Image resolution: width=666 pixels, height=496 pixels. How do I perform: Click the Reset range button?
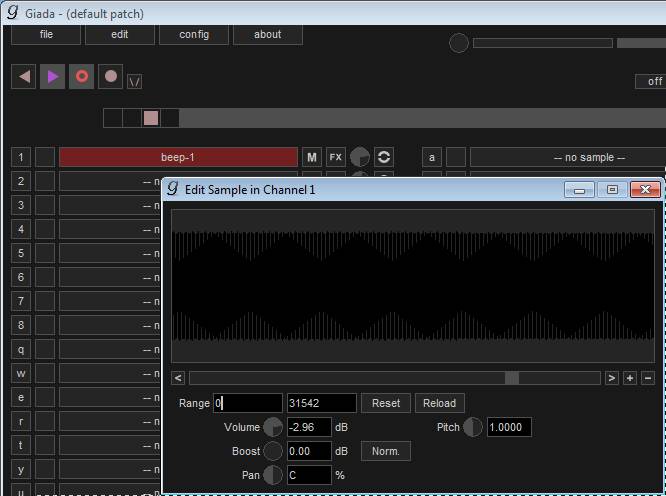pyautogui.click(x=385, y=403)
